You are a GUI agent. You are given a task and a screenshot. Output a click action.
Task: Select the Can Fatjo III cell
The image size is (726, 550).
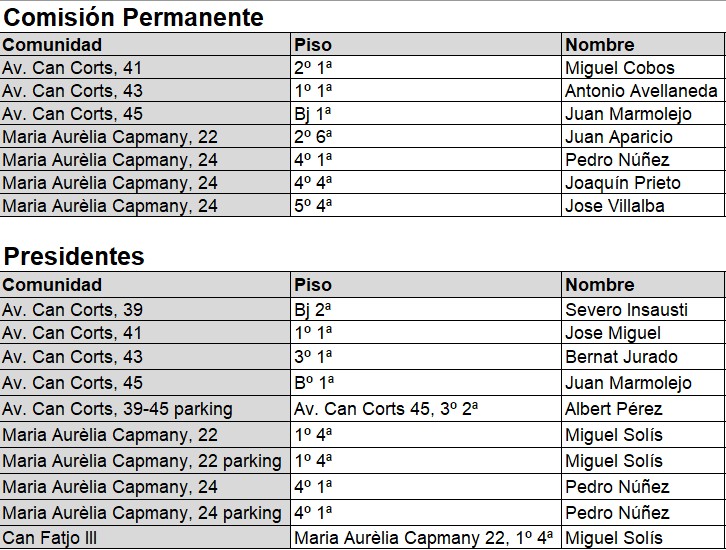click(x=54, y=539)
